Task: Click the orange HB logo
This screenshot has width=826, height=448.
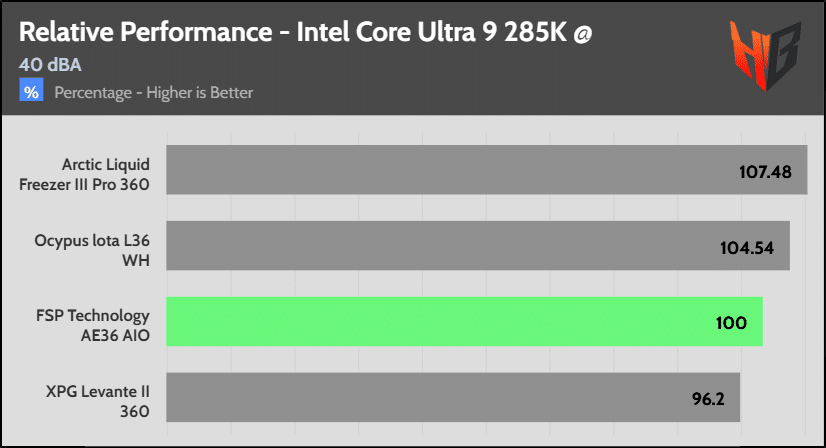Action: click(765, 56)
